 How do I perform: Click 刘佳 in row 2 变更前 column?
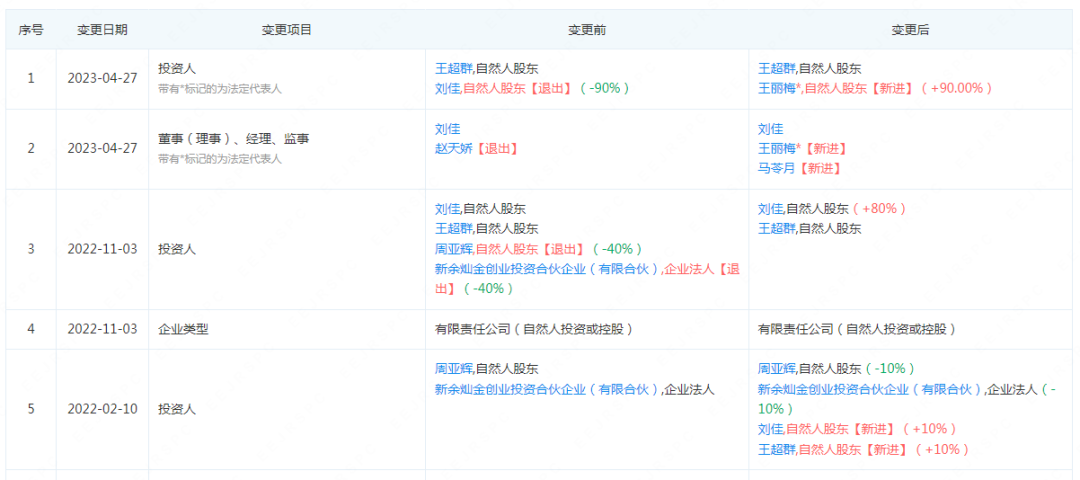pos(447,129)
